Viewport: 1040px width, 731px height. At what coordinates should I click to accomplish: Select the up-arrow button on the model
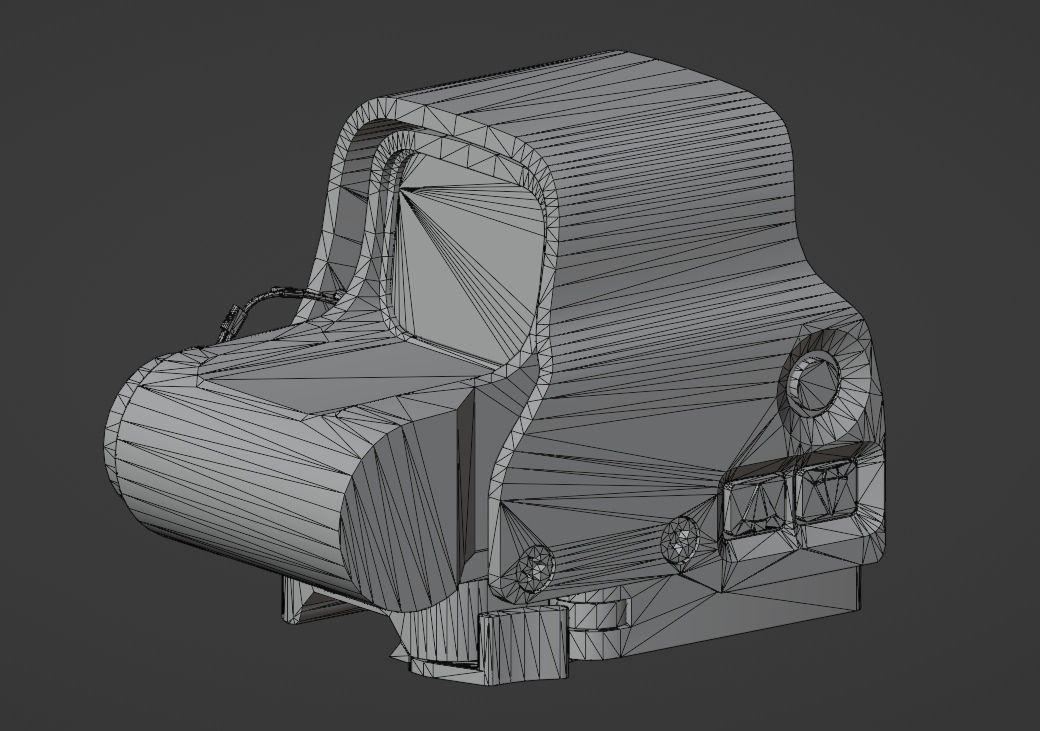click(x=757, y=509)
